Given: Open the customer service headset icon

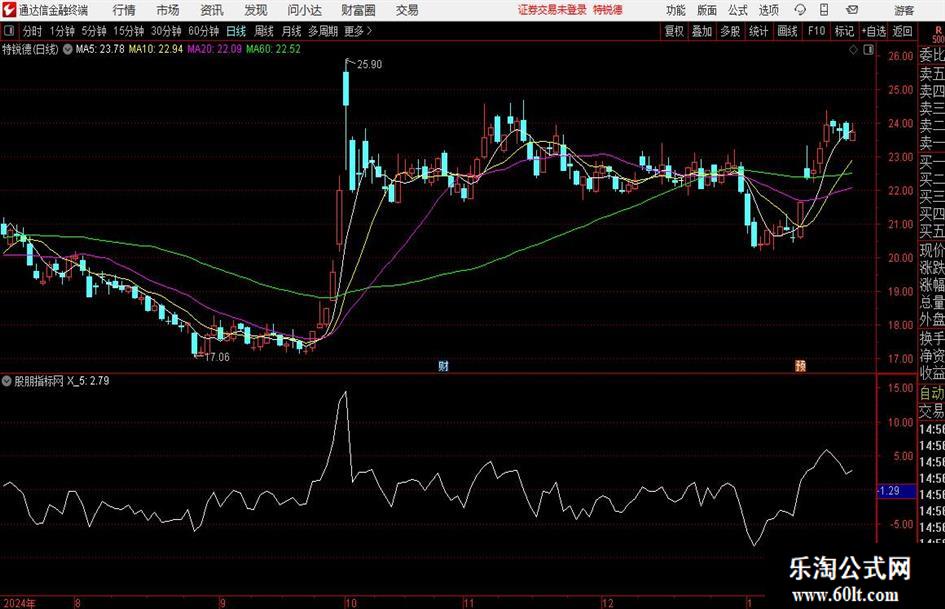Looking at the screenshot, I should coord(800,10).
